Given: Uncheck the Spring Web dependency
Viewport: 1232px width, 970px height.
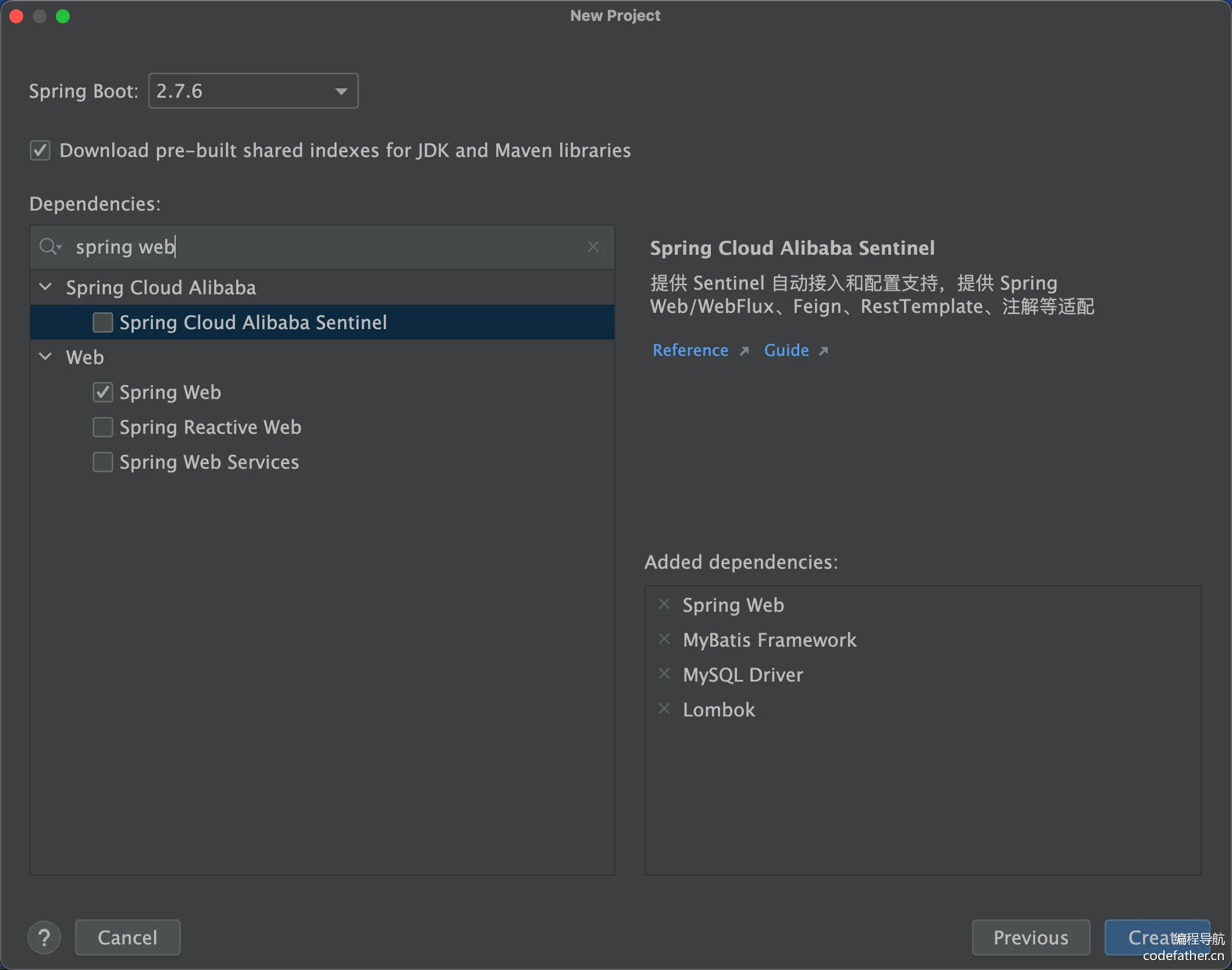Looking at the screenshot, I should click(103, 392).
